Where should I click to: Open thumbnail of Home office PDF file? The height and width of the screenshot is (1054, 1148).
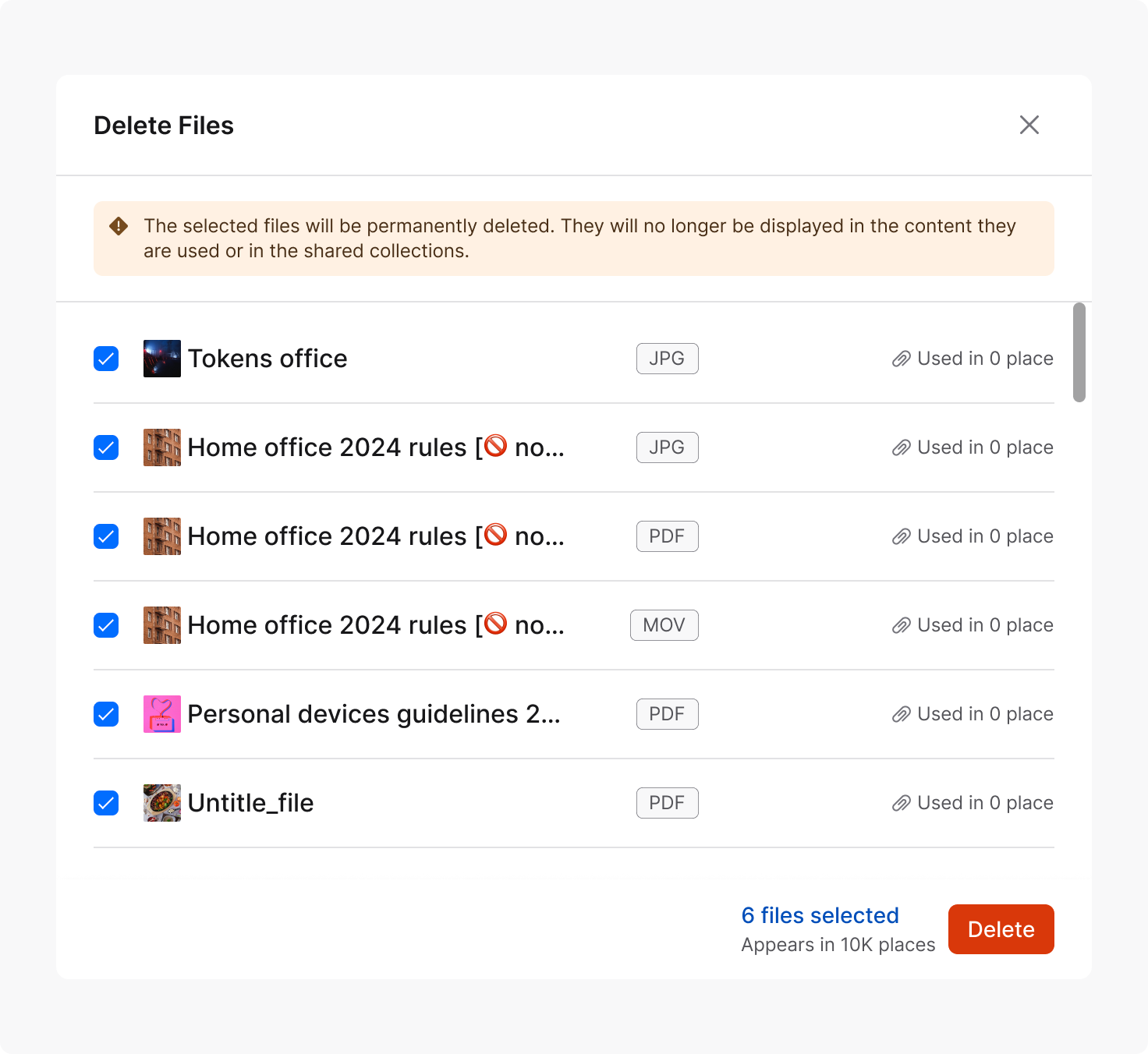coord(162,536)
